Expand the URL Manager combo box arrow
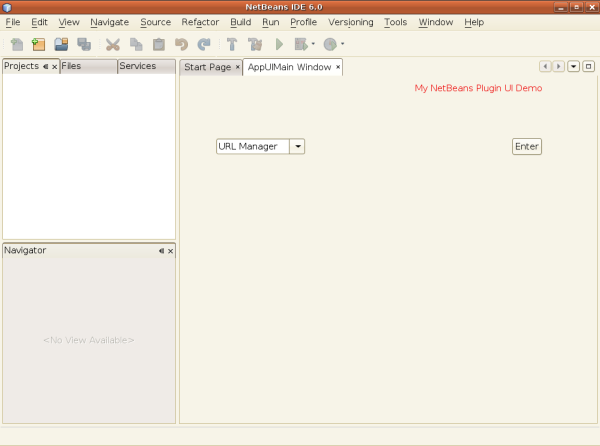The height and width of the screenshot is (446, 600). pos(297,146)
